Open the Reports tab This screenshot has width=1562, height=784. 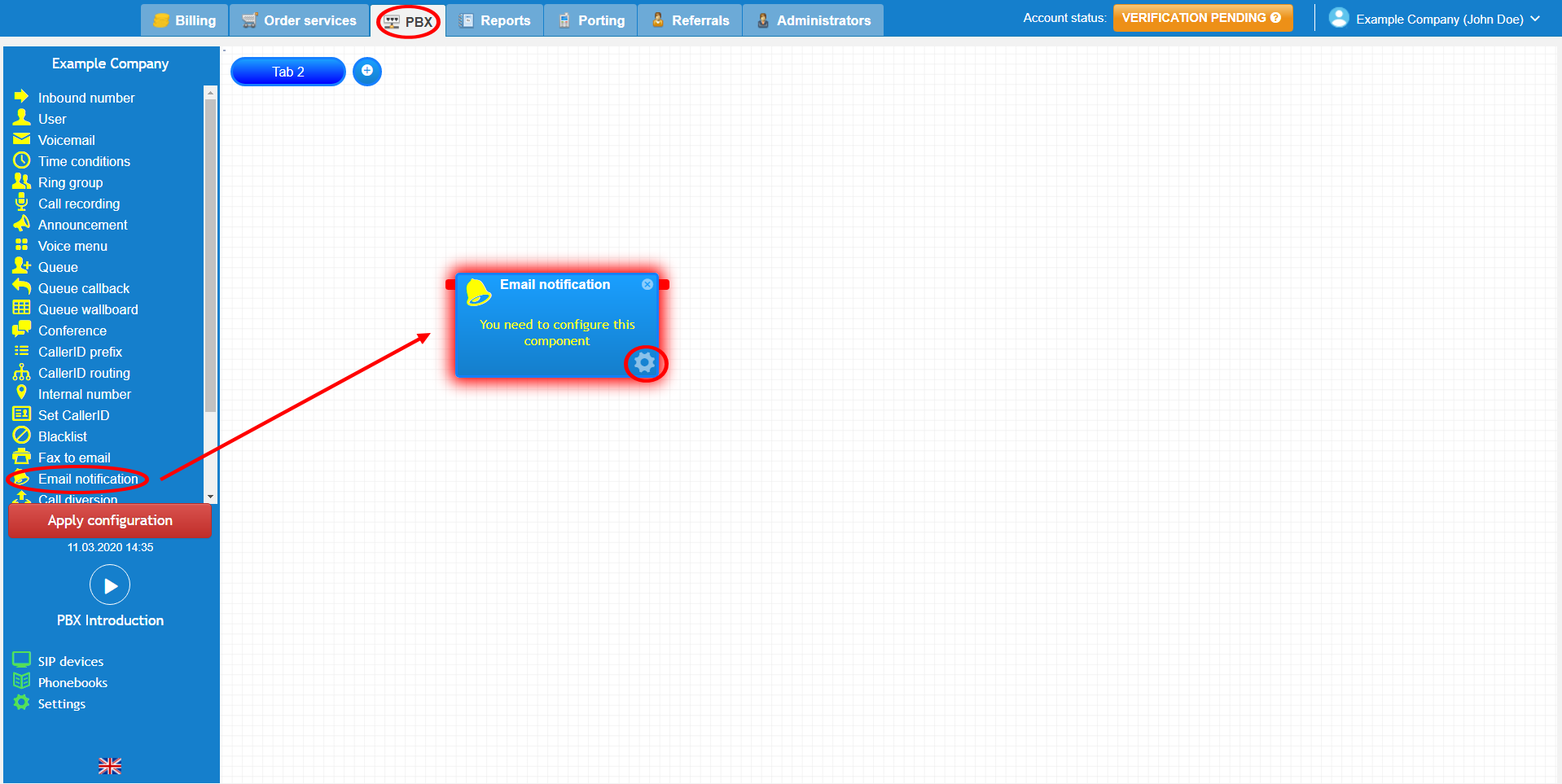point(495,20)
